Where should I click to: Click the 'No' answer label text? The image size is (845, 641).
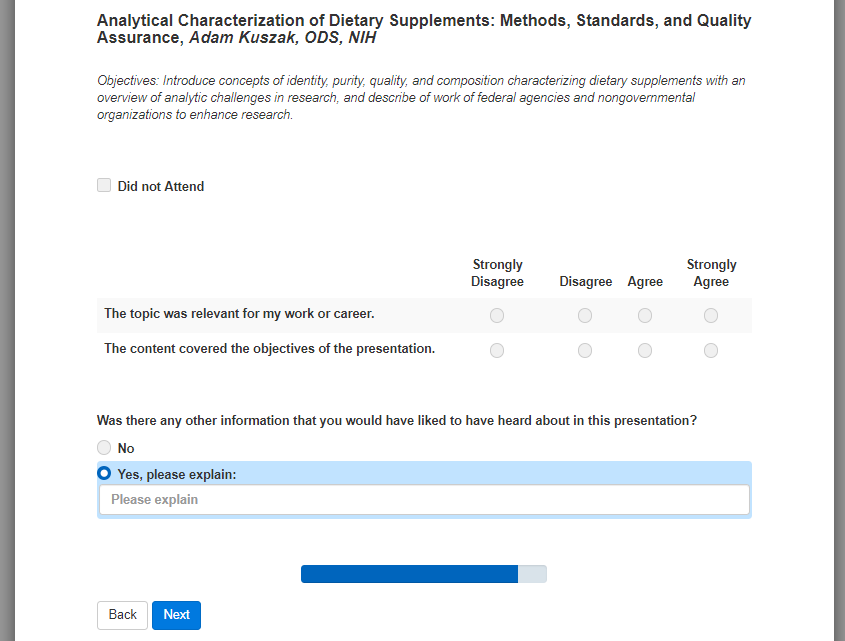(126, 449)
